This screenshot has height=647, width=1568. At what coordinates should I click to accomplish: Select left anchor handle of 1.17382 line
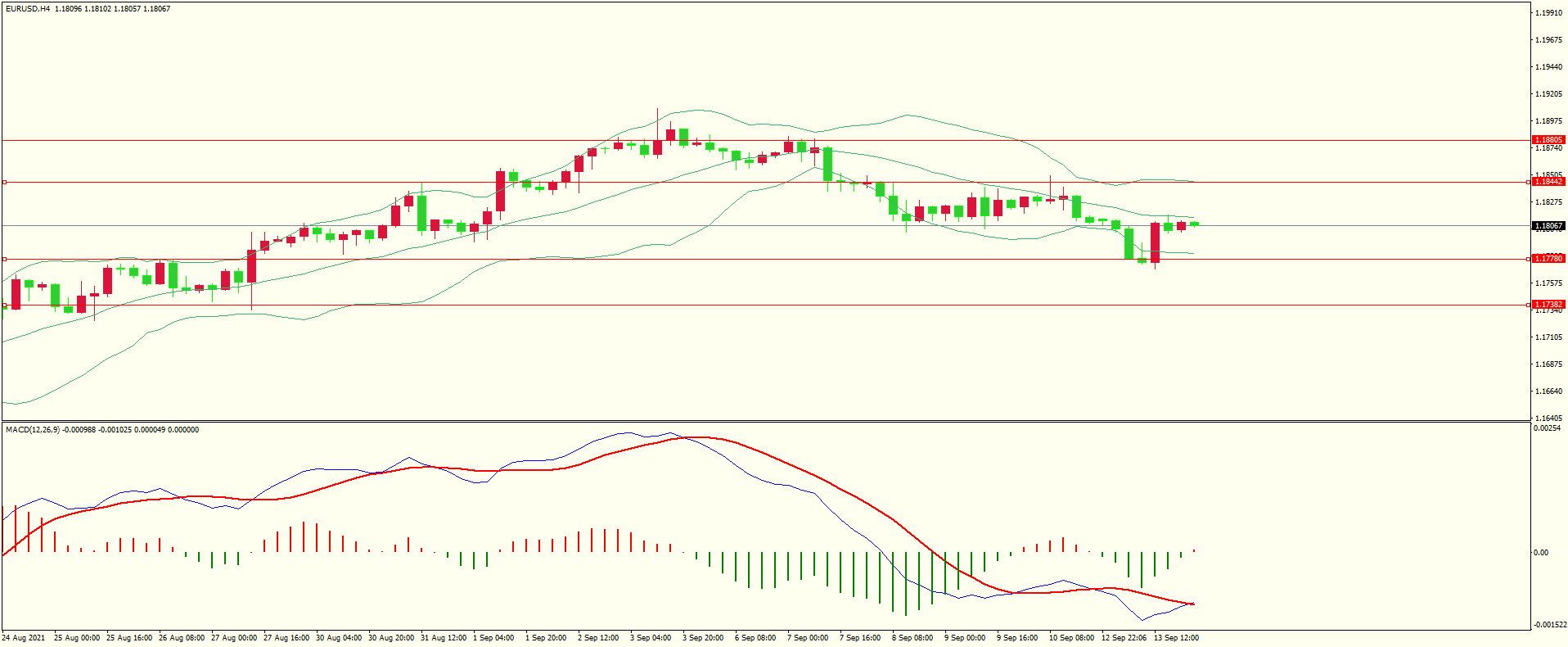pyautogui.click(x=4, y=305)
